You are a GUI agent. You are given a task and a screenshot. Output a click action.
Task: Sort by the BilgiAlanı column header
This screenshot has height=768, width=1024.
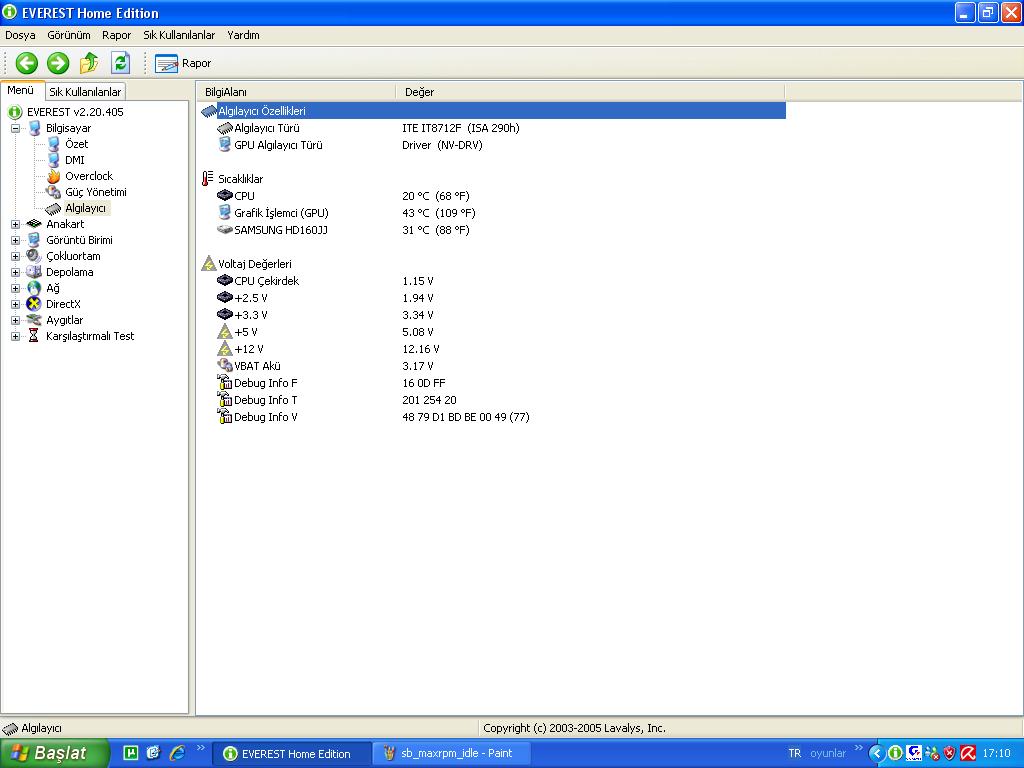pyautogui.click(x=296, y=92)
